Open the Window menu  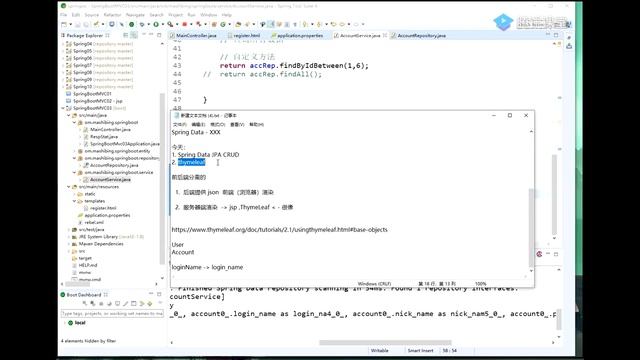209,15
